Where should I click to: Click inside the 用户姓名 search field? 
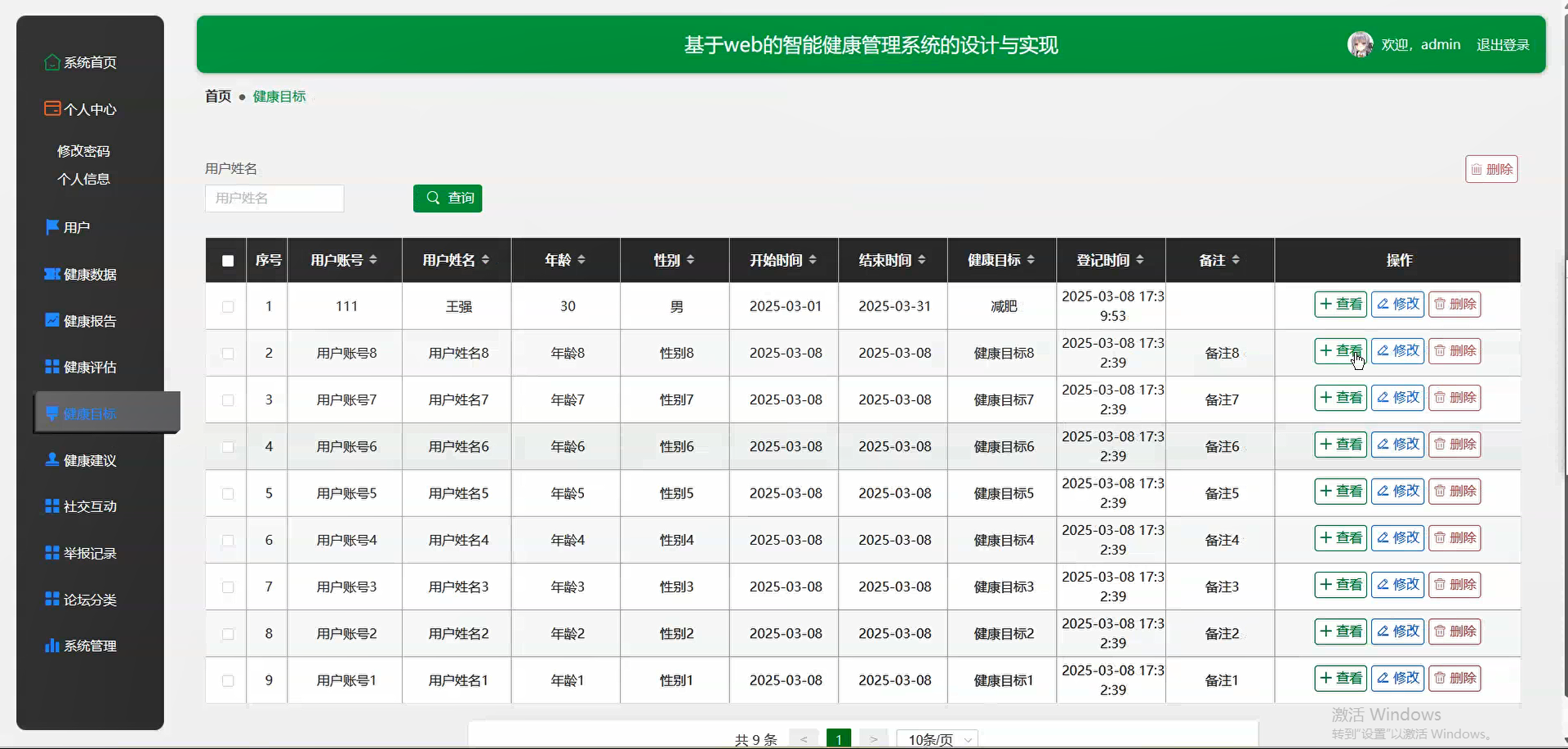(274, 198)
